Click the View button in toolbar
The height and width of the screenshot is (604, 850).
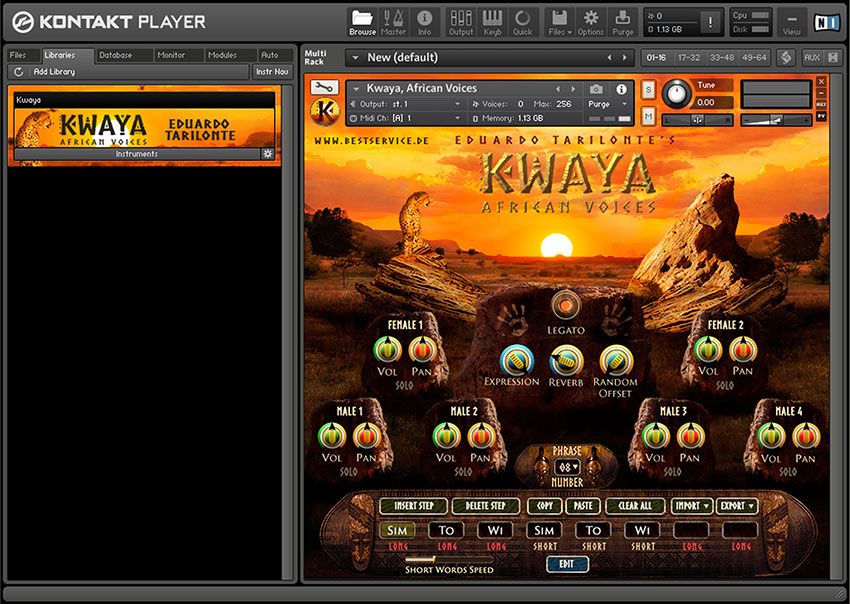point(791,23)
